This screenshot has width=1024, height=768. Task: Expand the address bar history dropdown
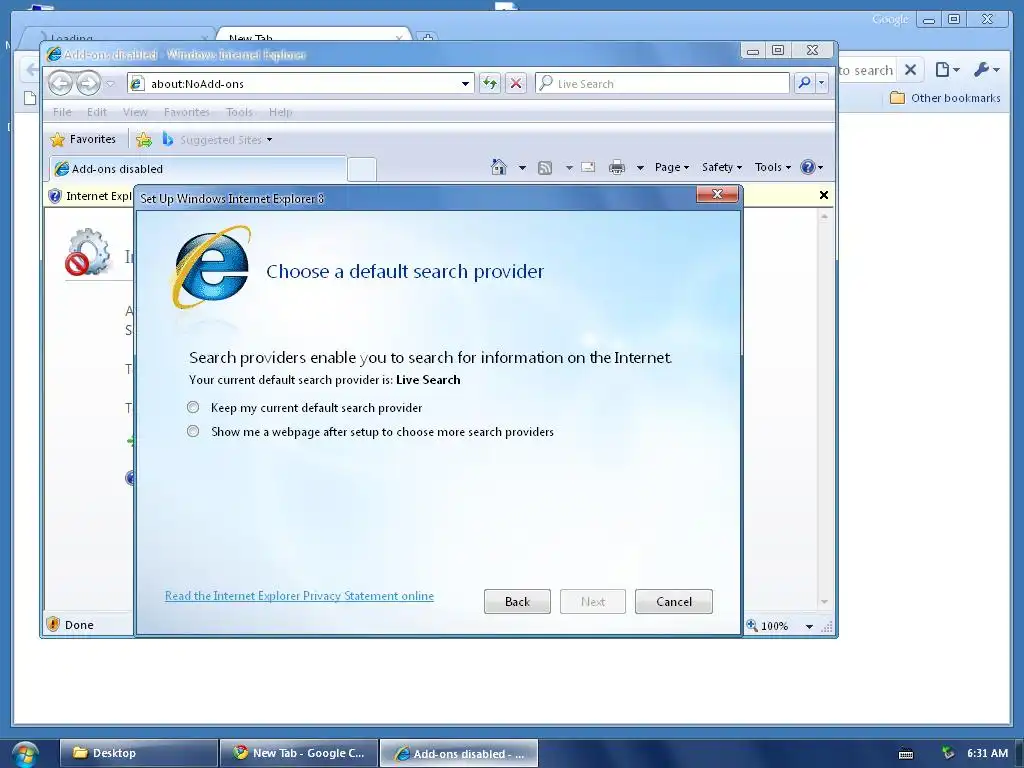coord(465,84)
